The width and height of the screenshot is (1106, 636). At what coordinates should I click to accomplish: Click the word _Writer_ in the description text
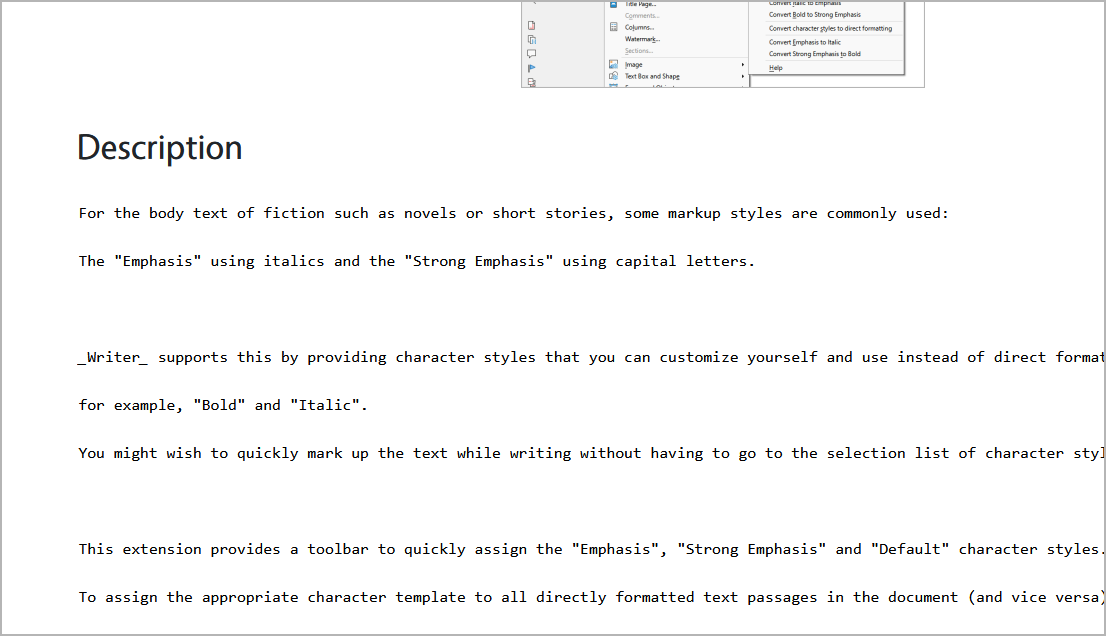pos(113,357)
